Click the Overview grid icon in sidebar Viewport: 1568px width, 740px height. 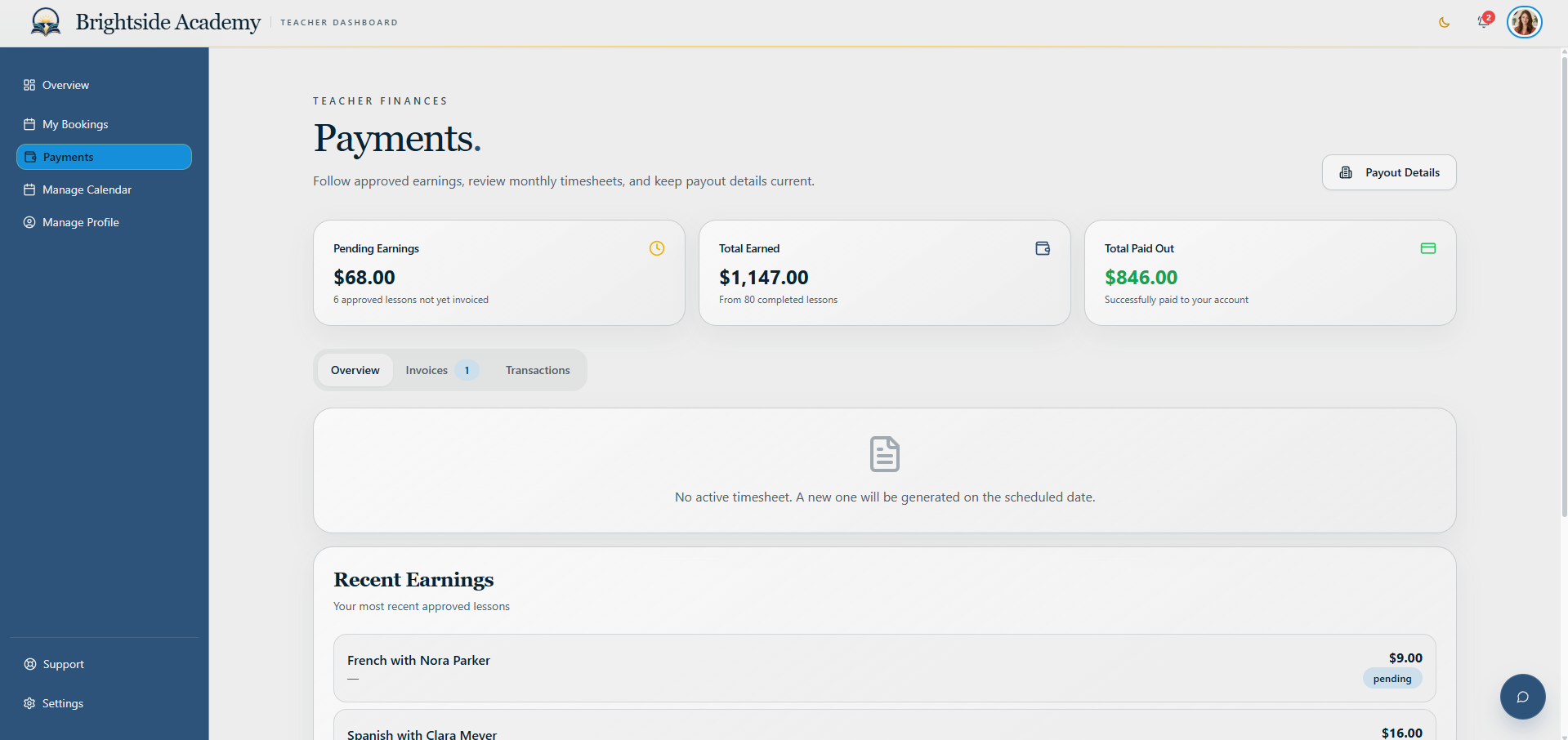tap(29, 85)
